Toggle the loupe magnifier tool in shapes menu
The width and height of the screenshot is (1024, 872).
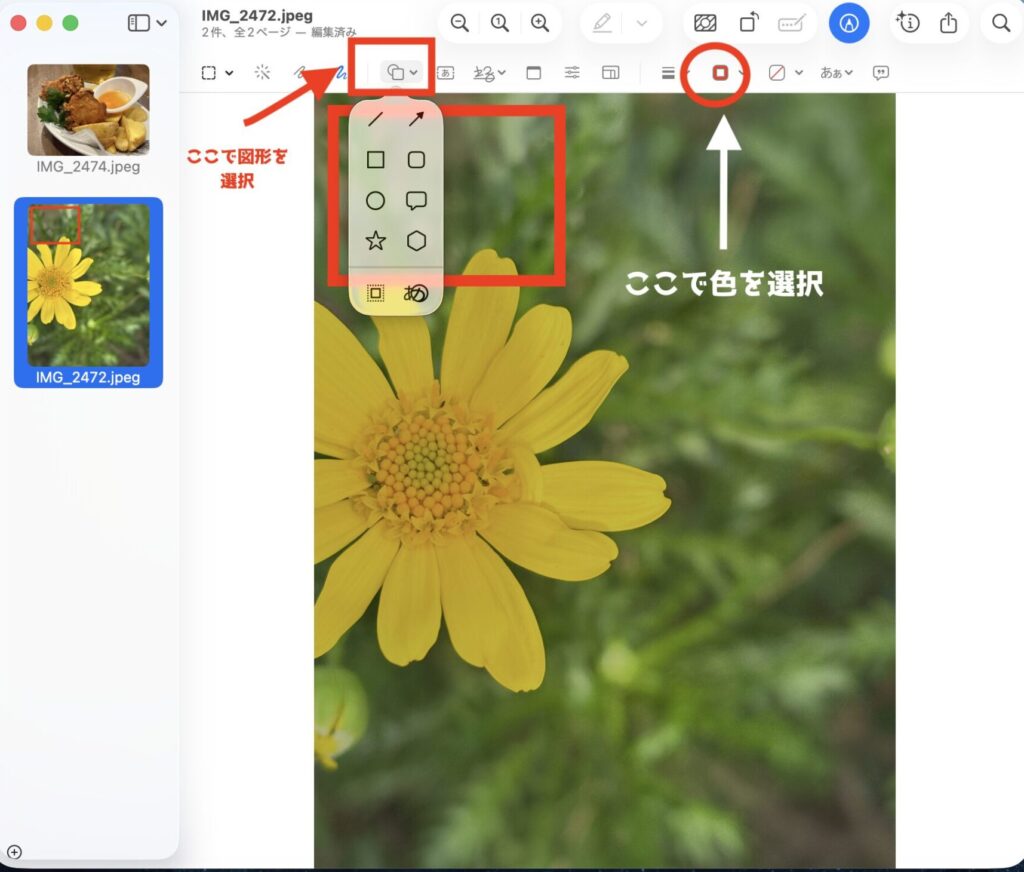tap(416, 293)
